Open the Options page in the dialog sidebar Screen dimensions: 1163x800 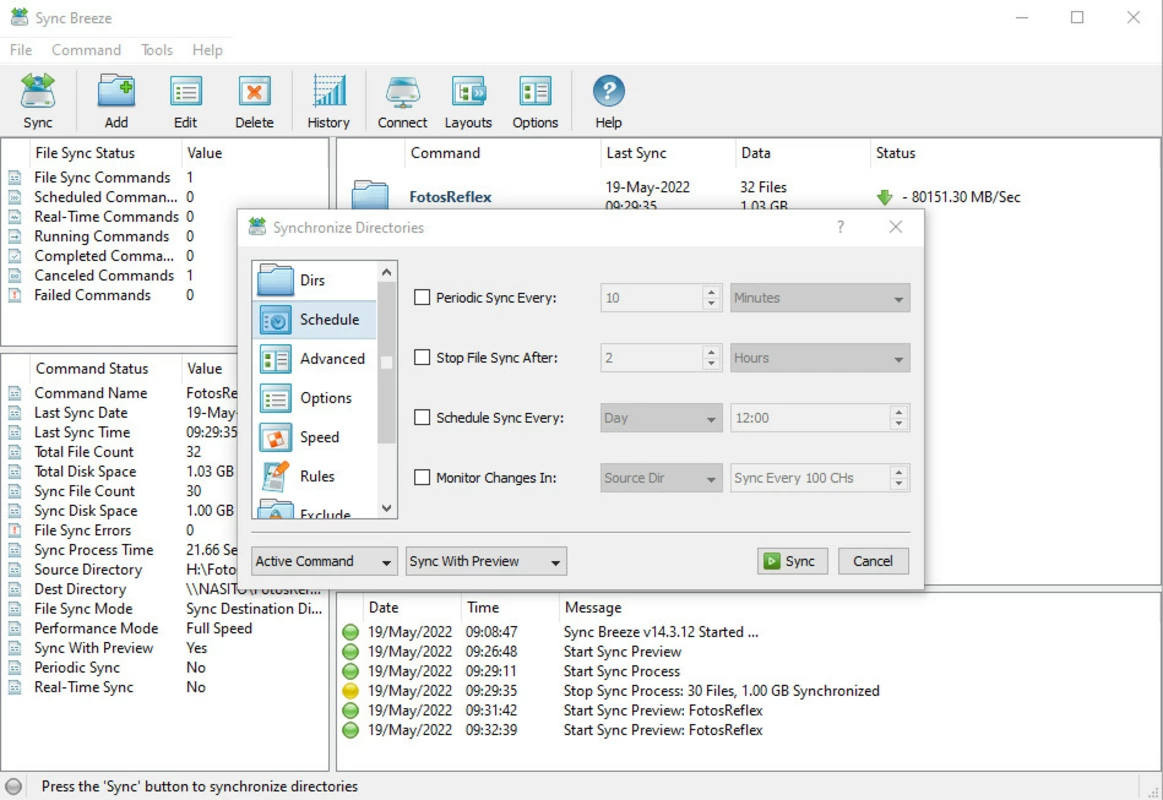click(x=314, y=398)
